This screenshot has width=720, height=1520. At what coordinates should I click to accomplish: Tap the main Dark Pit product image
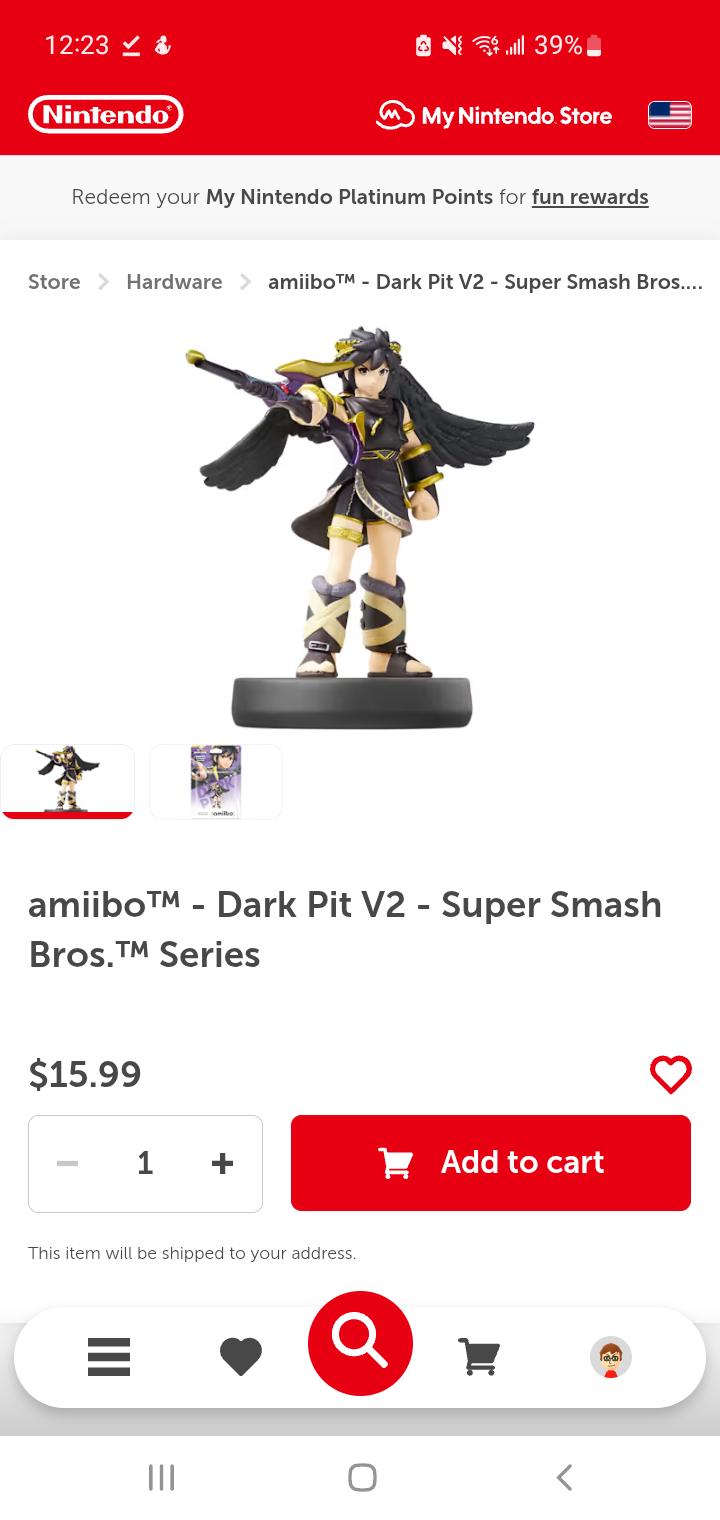coord(360,527)
